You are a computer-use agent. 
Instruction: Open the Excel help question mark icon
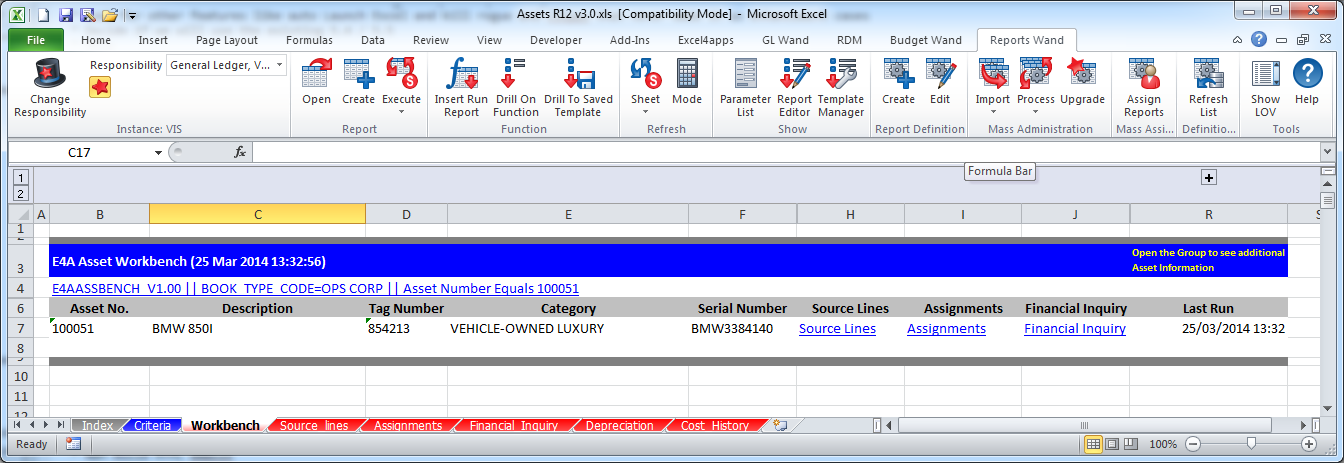1258,40
